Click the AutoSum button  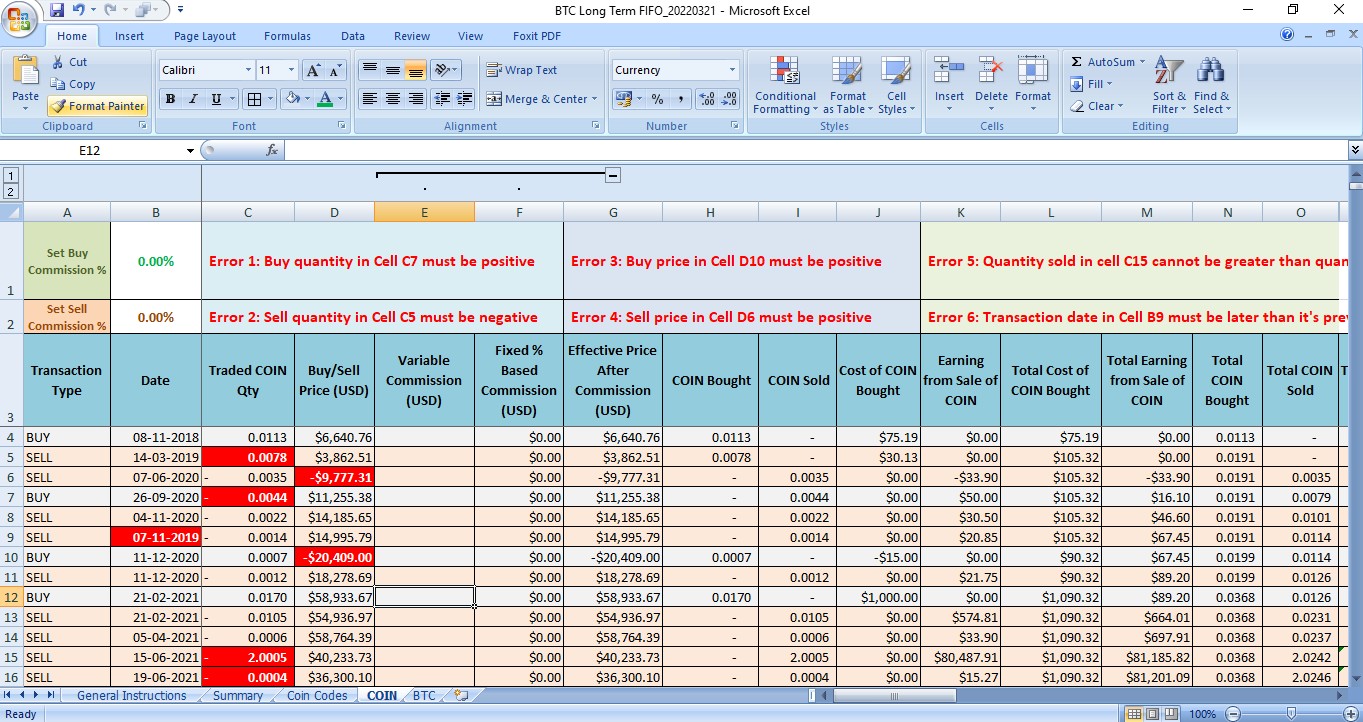(x=1104, y=62)
